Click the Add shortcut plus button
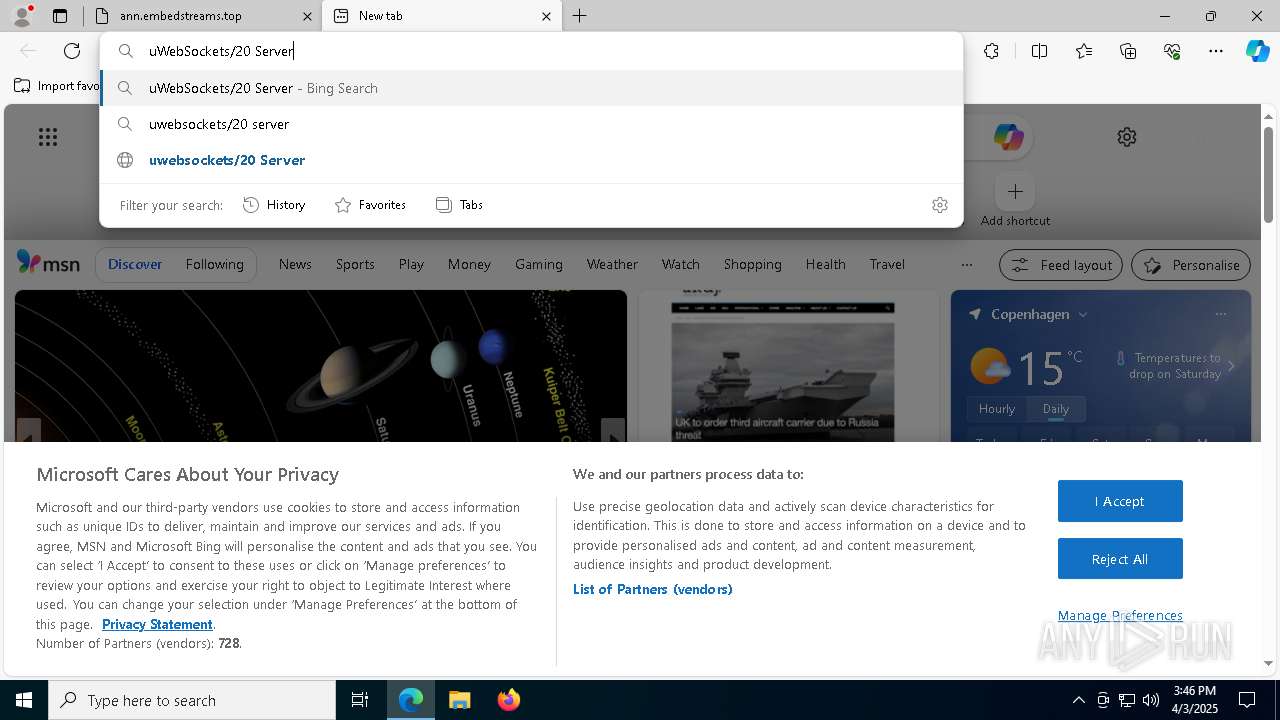1280x720 pixels. (1015, 191)
